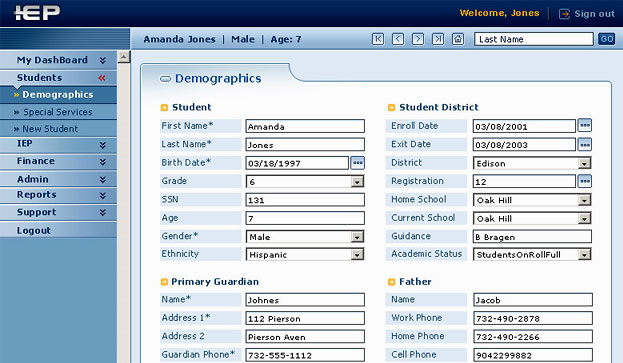
Task: Open the Current School dropdown
Action: click(x=584, y=218)
